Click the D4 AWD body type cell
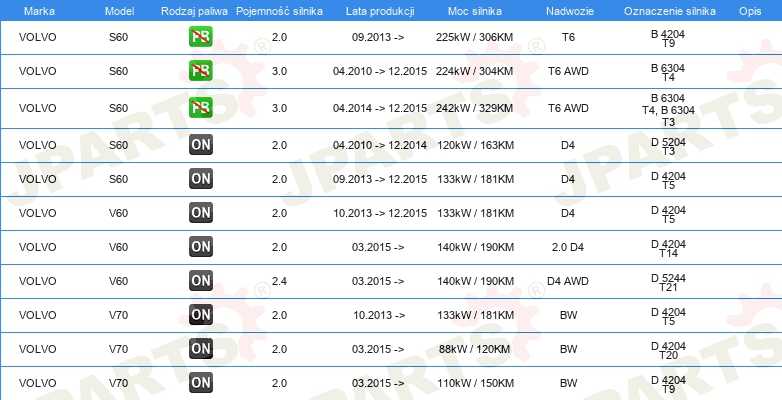This screenshot has width=782, height=400. (568, 281)
